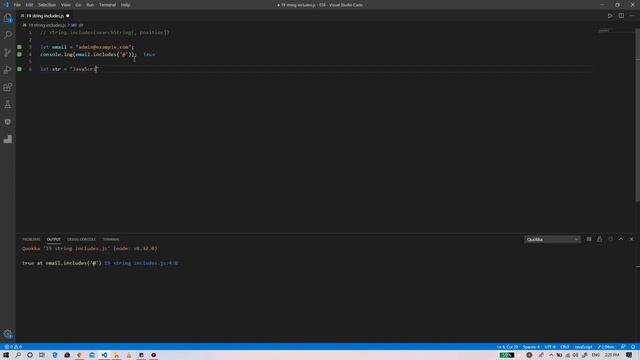The width and height of the screenshot is (640, 360).
Task: Click the Quokka green indicator on line 6
Action: (x=19, y=69)
